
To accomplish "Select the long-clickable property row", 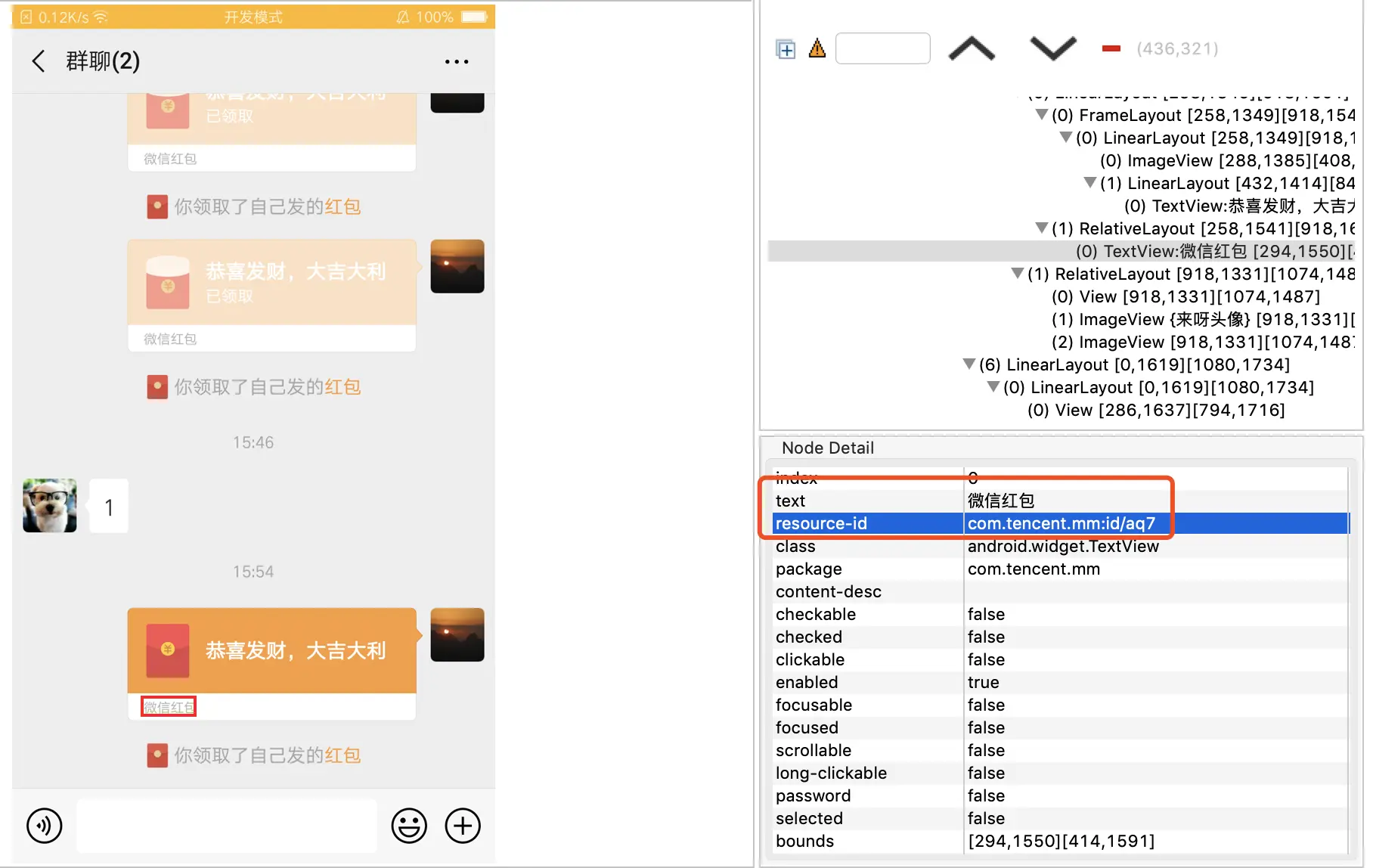I will pos(1060,773).
